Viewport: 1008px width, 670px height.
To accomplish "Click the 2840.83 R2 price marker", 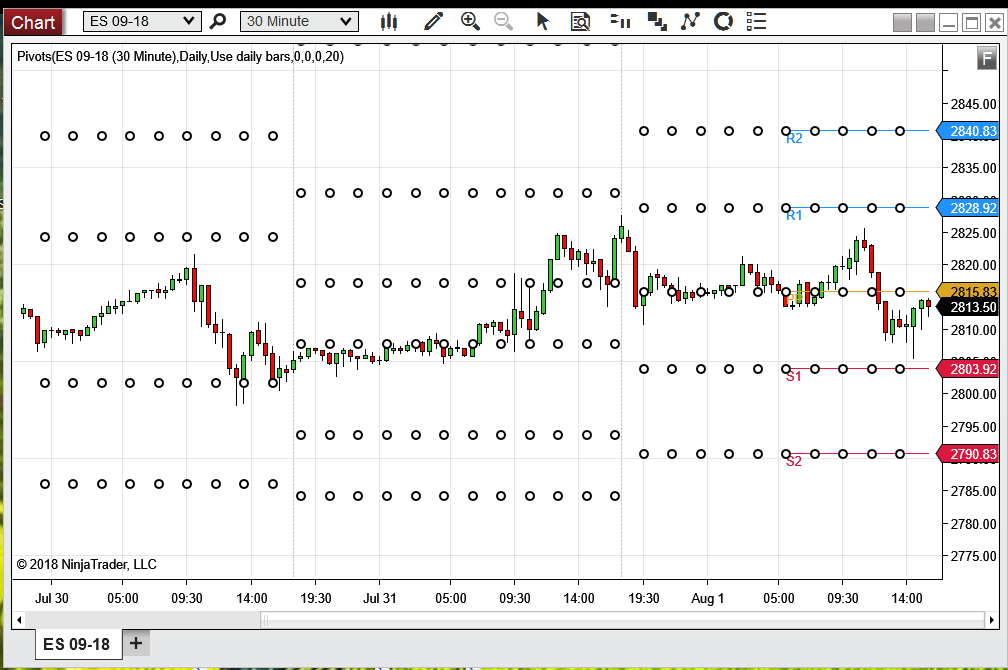I will [968, 131].
